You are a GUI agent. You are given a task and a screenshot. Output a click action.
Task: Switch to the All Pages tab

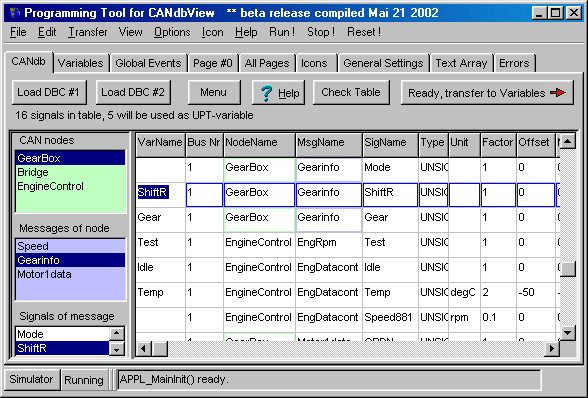coord(267,63)
